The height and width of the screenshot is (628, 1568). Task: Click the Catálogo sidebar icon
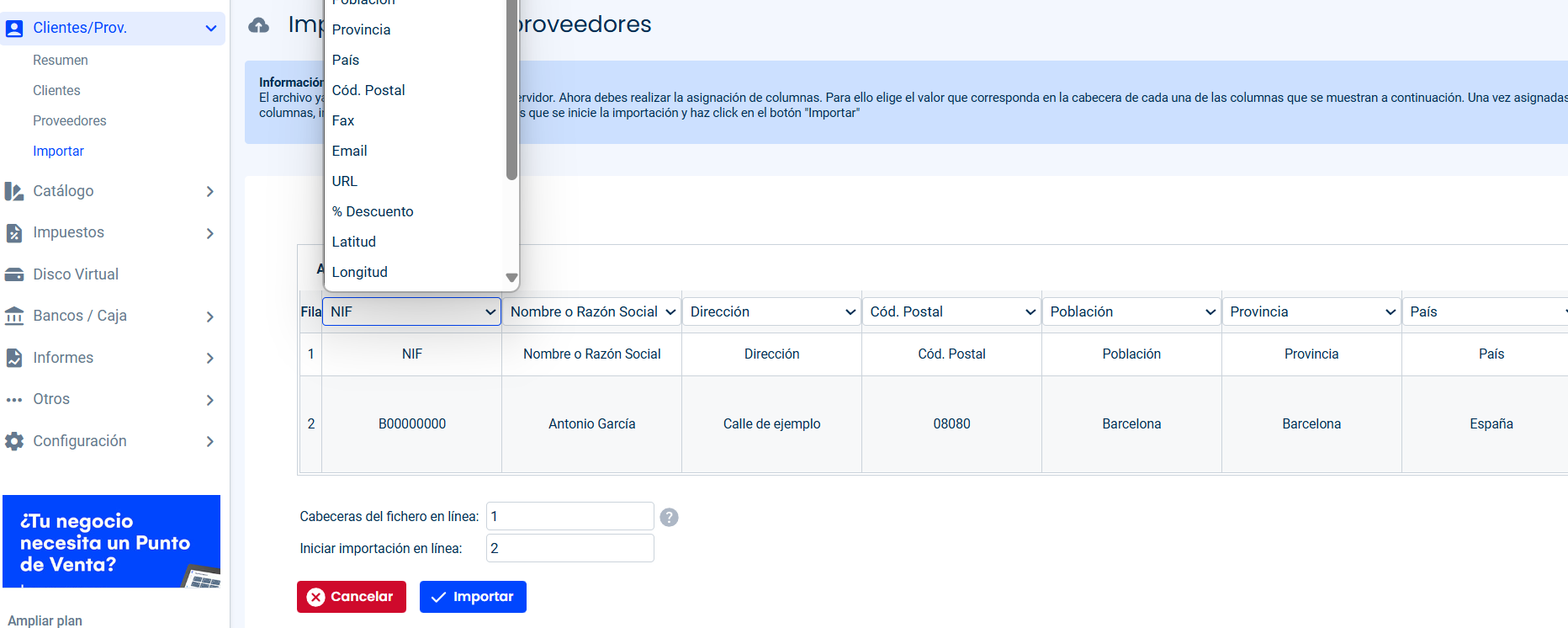(14, 192)
